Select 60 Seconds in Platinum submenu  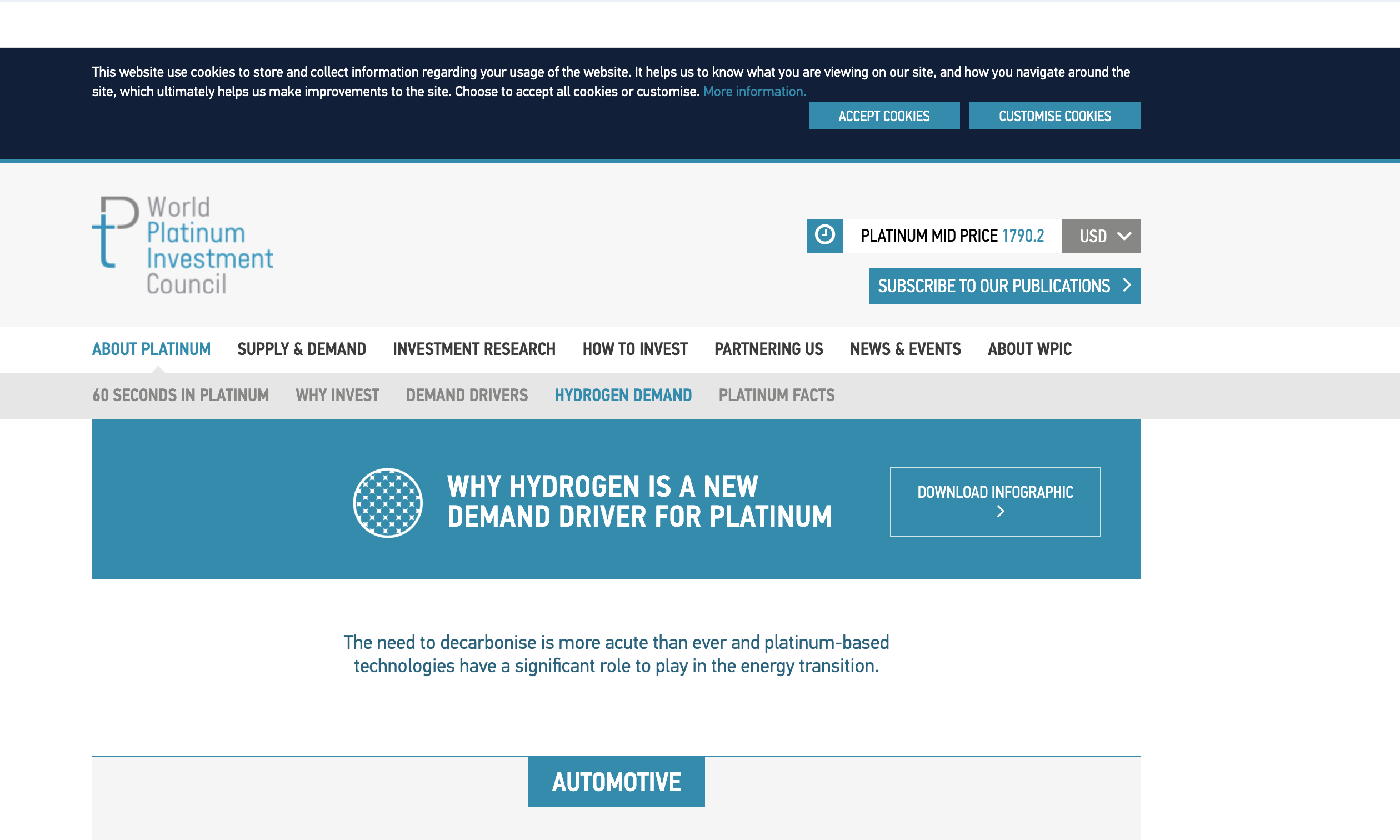[x=181, y=395]
